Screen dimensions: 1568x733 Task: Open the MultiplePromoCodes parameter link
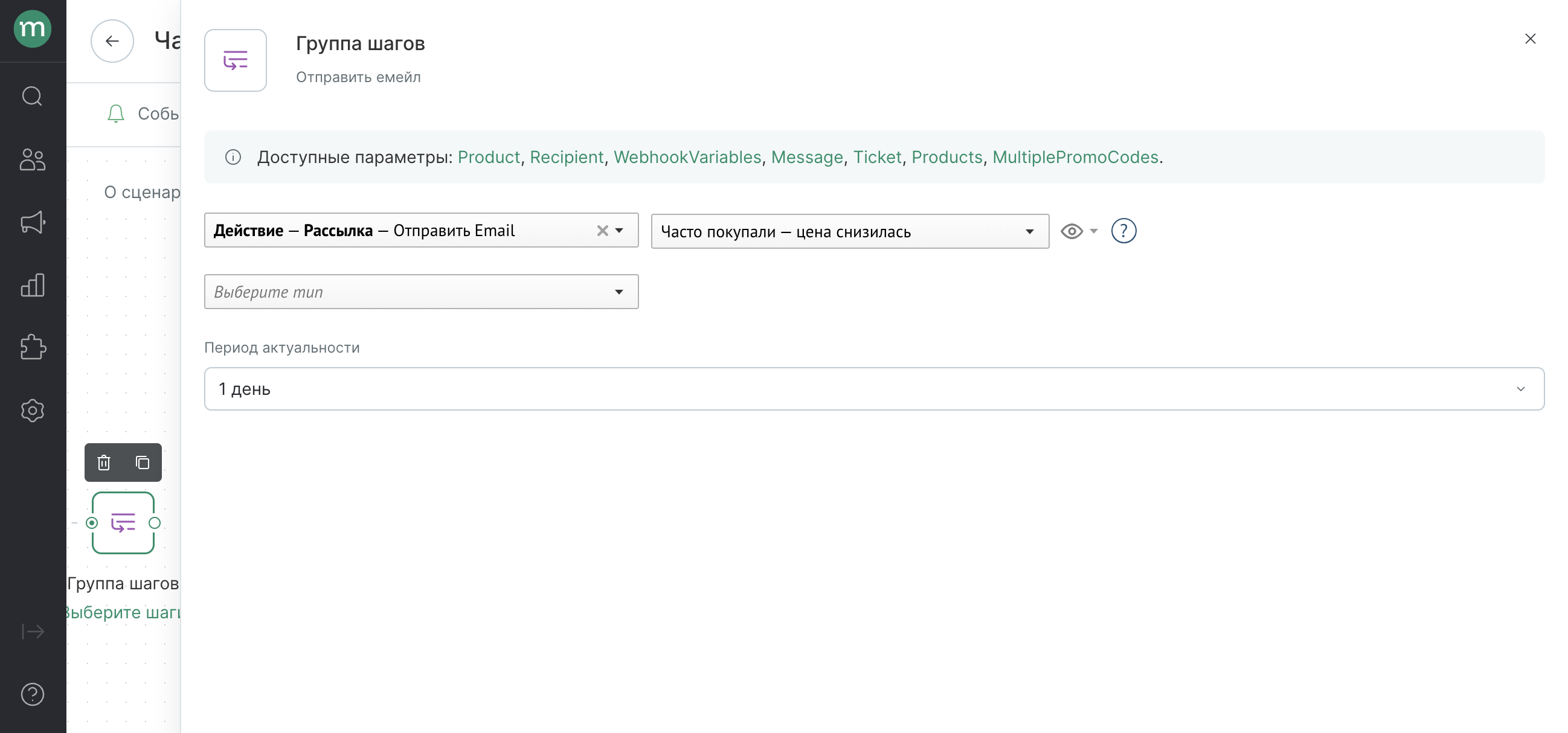pos(1076,157)
